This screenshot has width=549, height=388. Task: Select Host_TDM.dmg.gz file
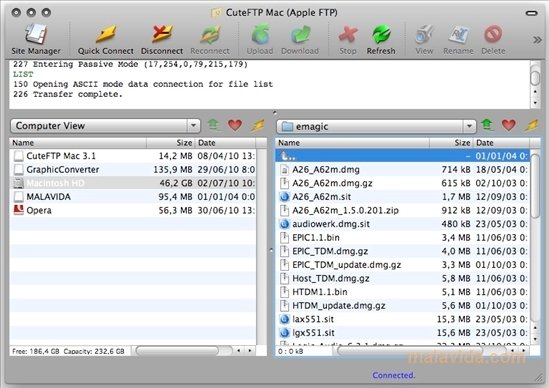pos(403,278)
